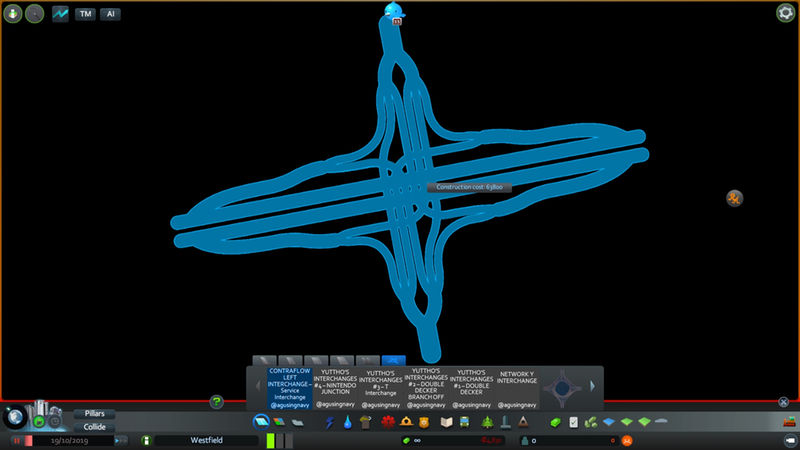Open the Water and Sewage menu
The height and width of the screenshot is (450, 800).
(347, 423)
